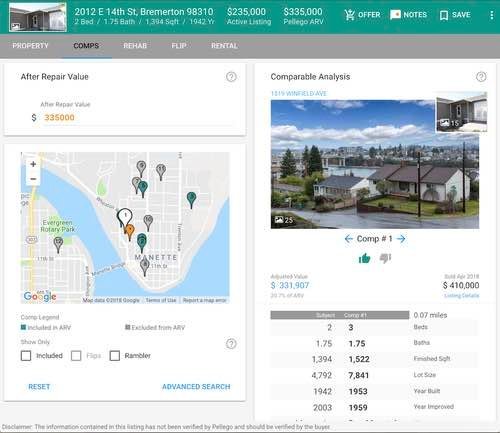
Task: Open Google Maps Terms of Use link
Action: [x=161, y=300]
